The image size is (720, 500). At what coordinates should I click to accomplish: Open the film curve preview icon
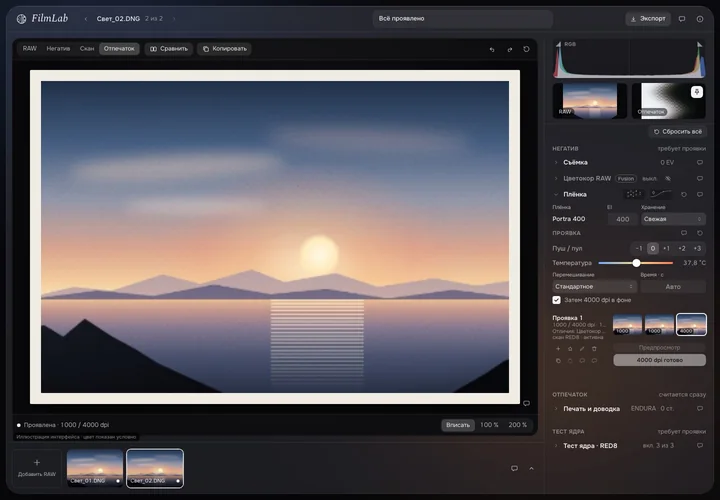tap(661, 194)
